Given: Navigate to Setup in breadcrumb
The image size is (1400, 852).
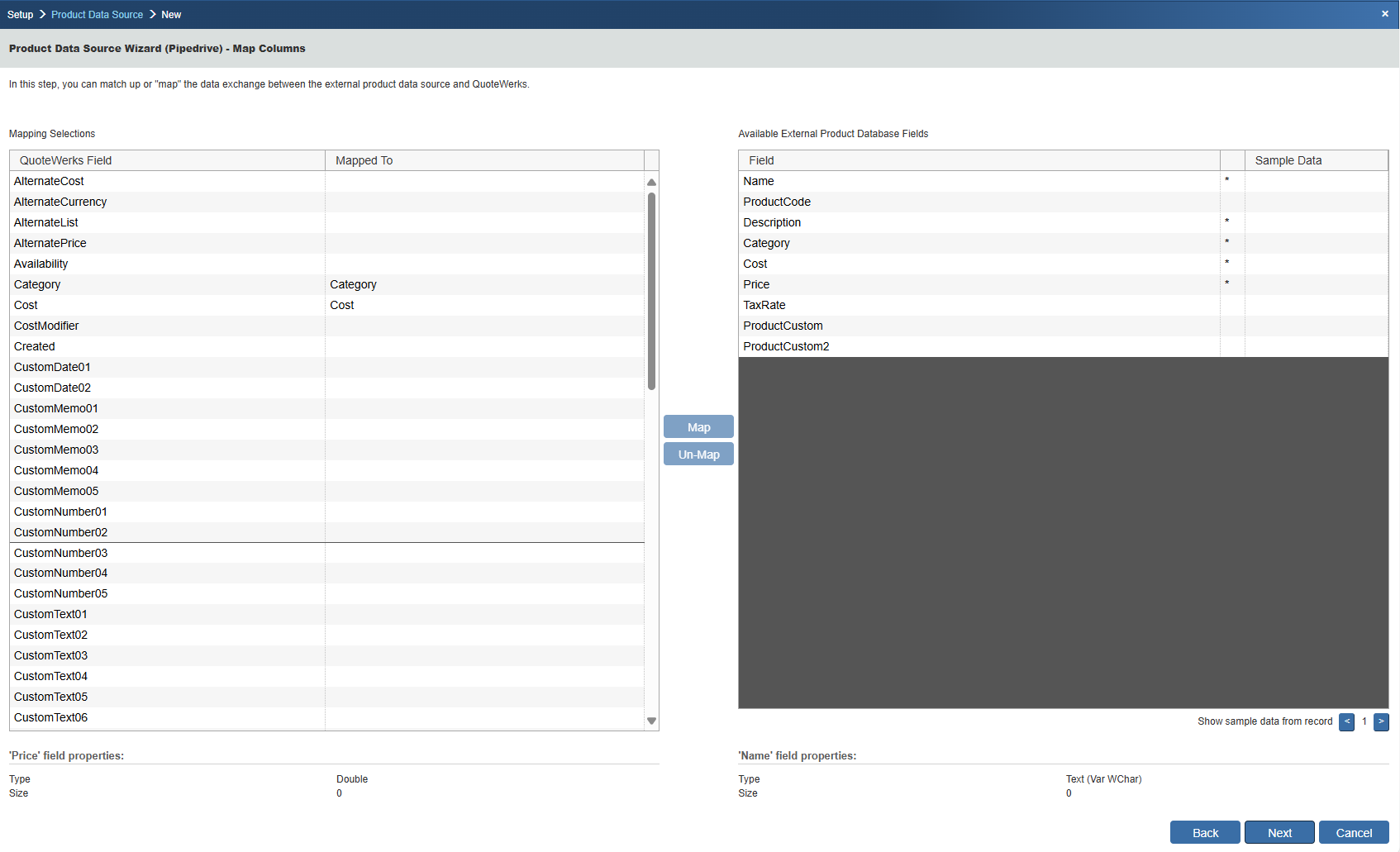Looking at the screenshot, I should [x=21, y=15].
